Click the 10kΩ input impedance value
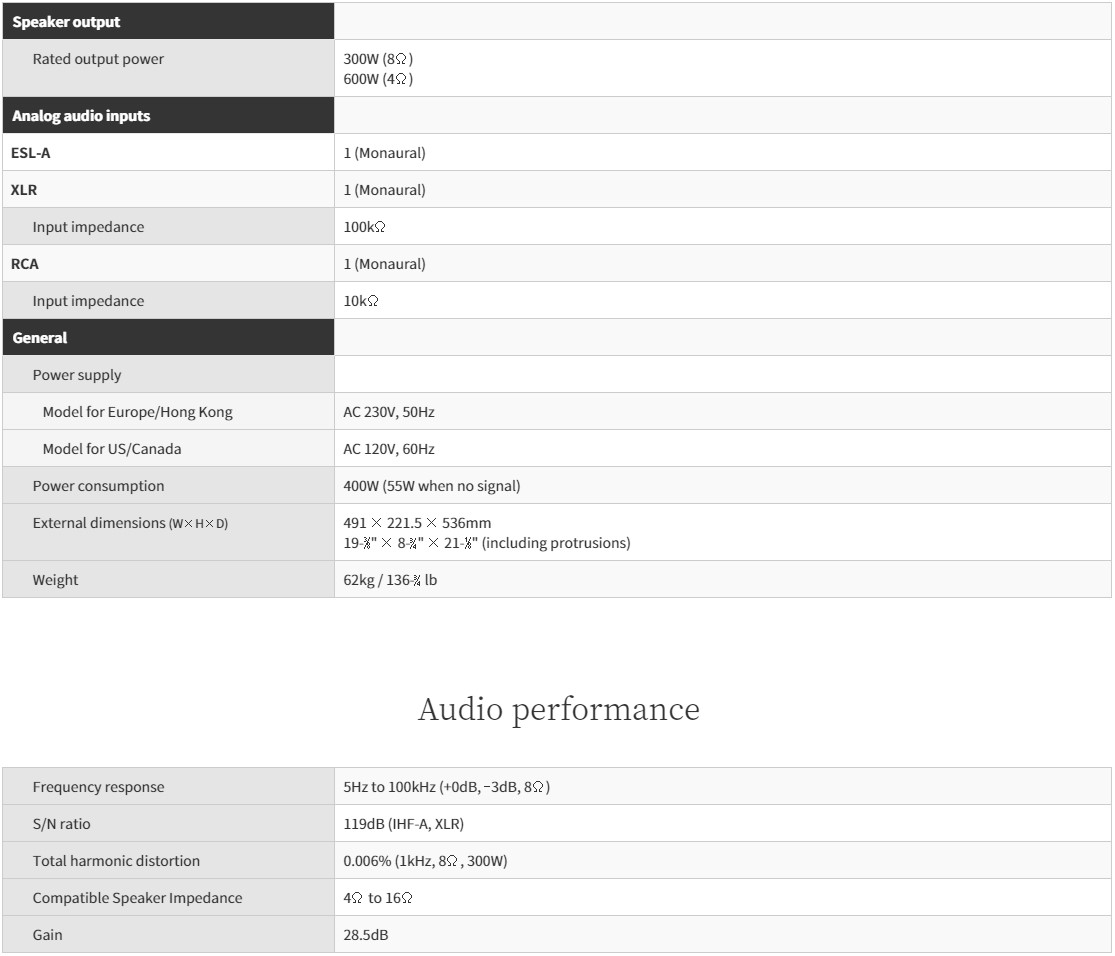Viewport: 1115px width, 956px height. pos(361,301)
